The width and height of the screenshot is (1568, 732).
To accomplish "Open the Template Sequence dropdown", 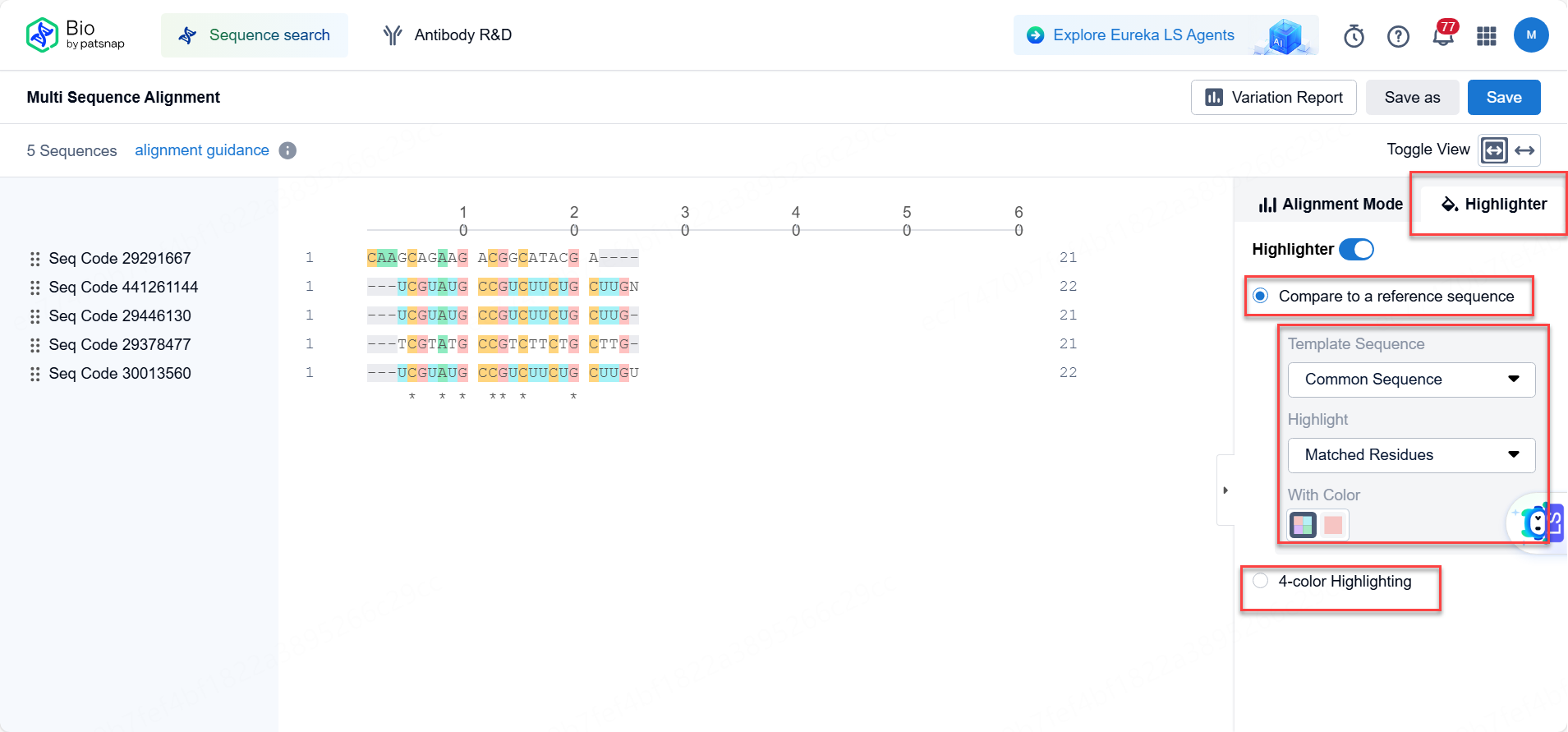I will pos(1411,380).
